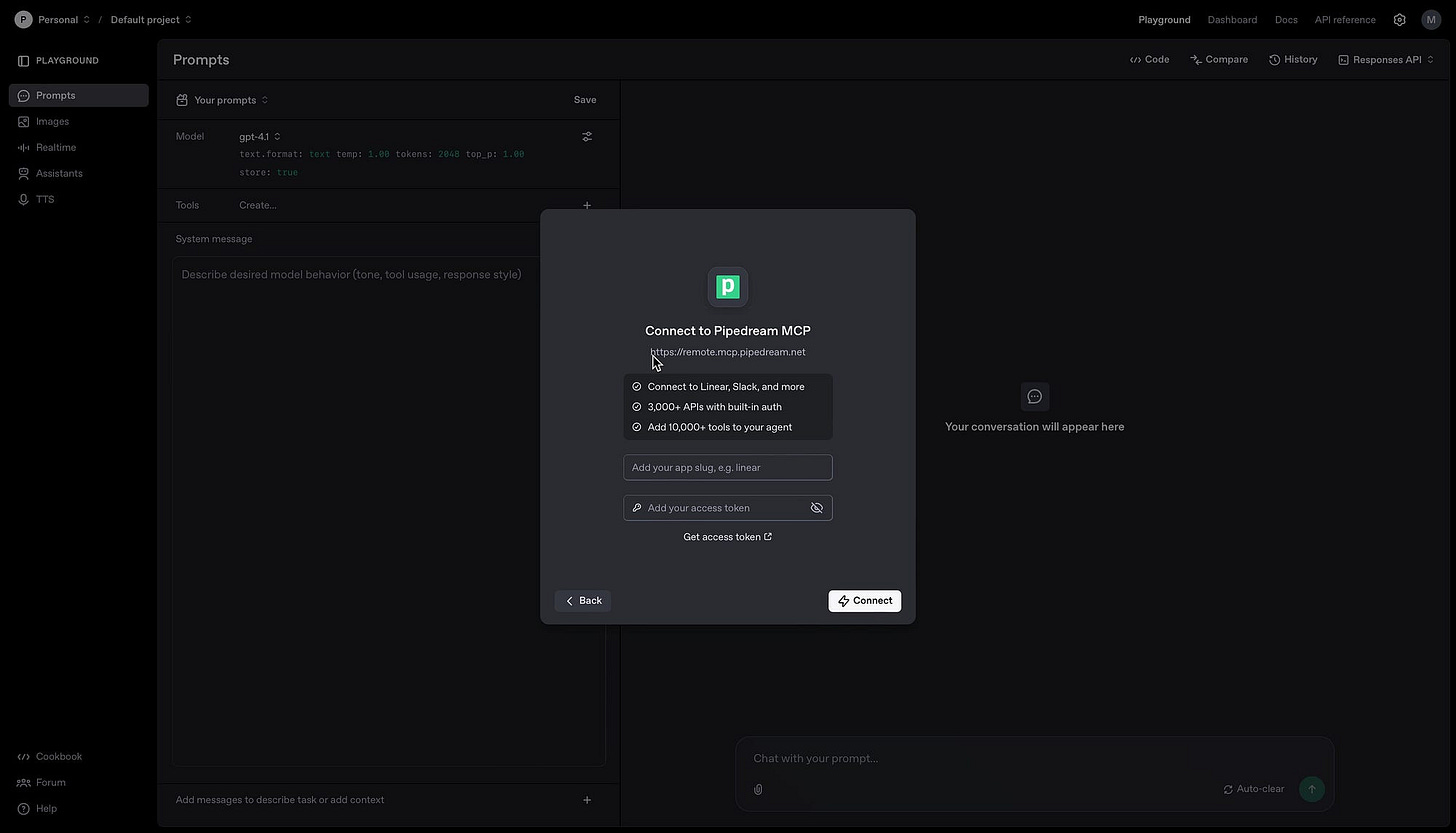The width and height of the screenshot is (1456, 833).
Task: Click 'Add messages to describe task' text
Action: tap(280, 800)
